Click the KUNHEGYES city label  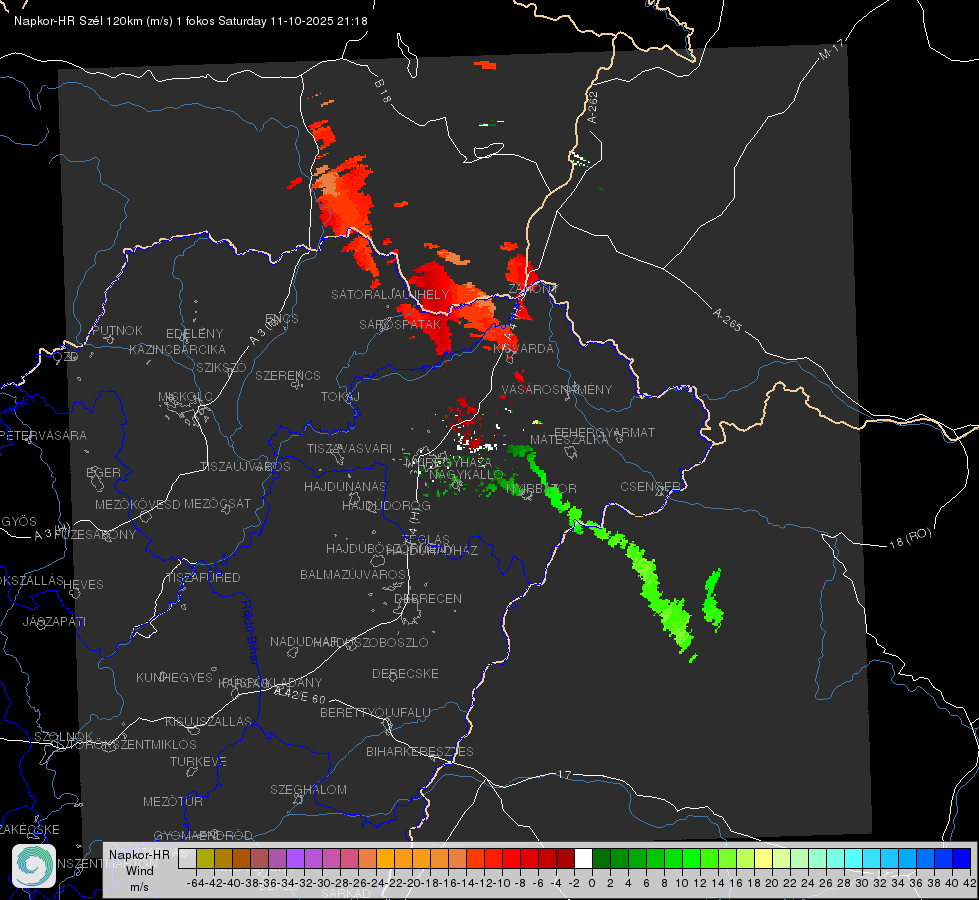[174, 678]
